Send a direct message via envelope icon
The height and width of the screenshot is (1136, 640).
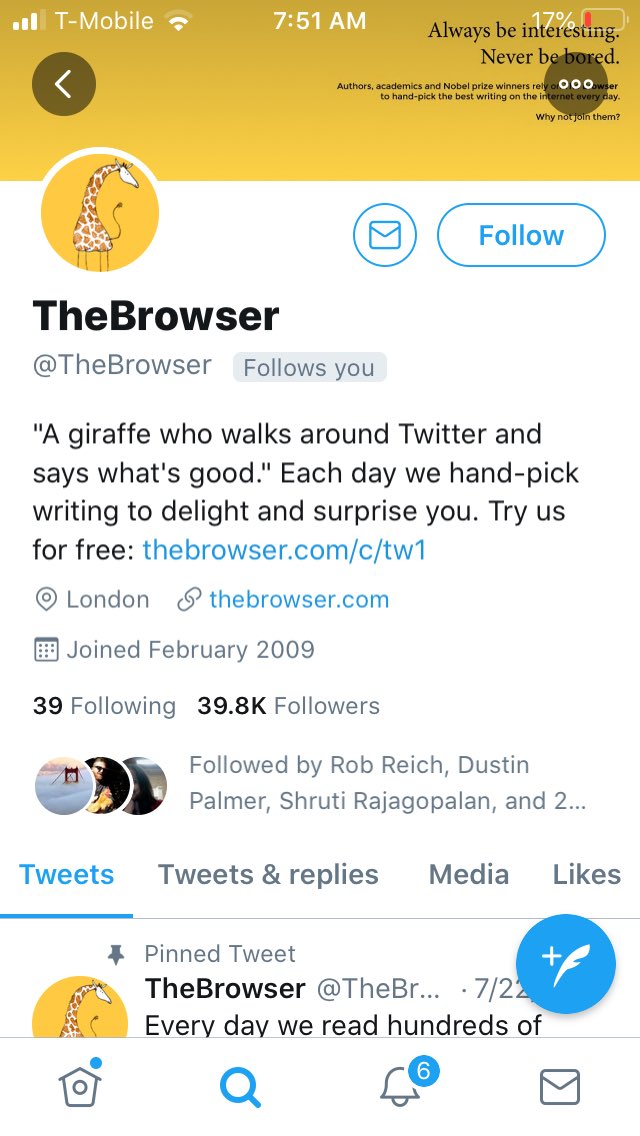(x=385, y=235)
